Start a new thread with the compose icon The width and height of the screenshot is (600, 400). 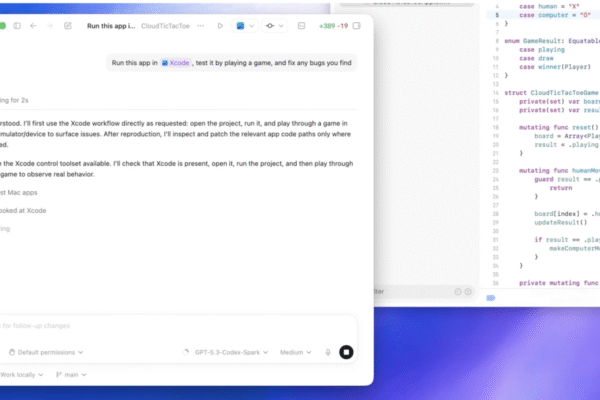click(x=68, y=26)
